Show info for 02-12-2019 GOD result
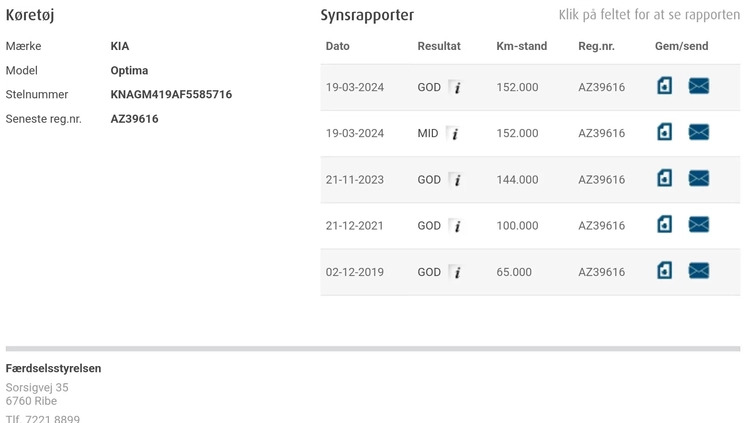The width and height of the screenshot is (748, 423). click(x=456, y=272)
